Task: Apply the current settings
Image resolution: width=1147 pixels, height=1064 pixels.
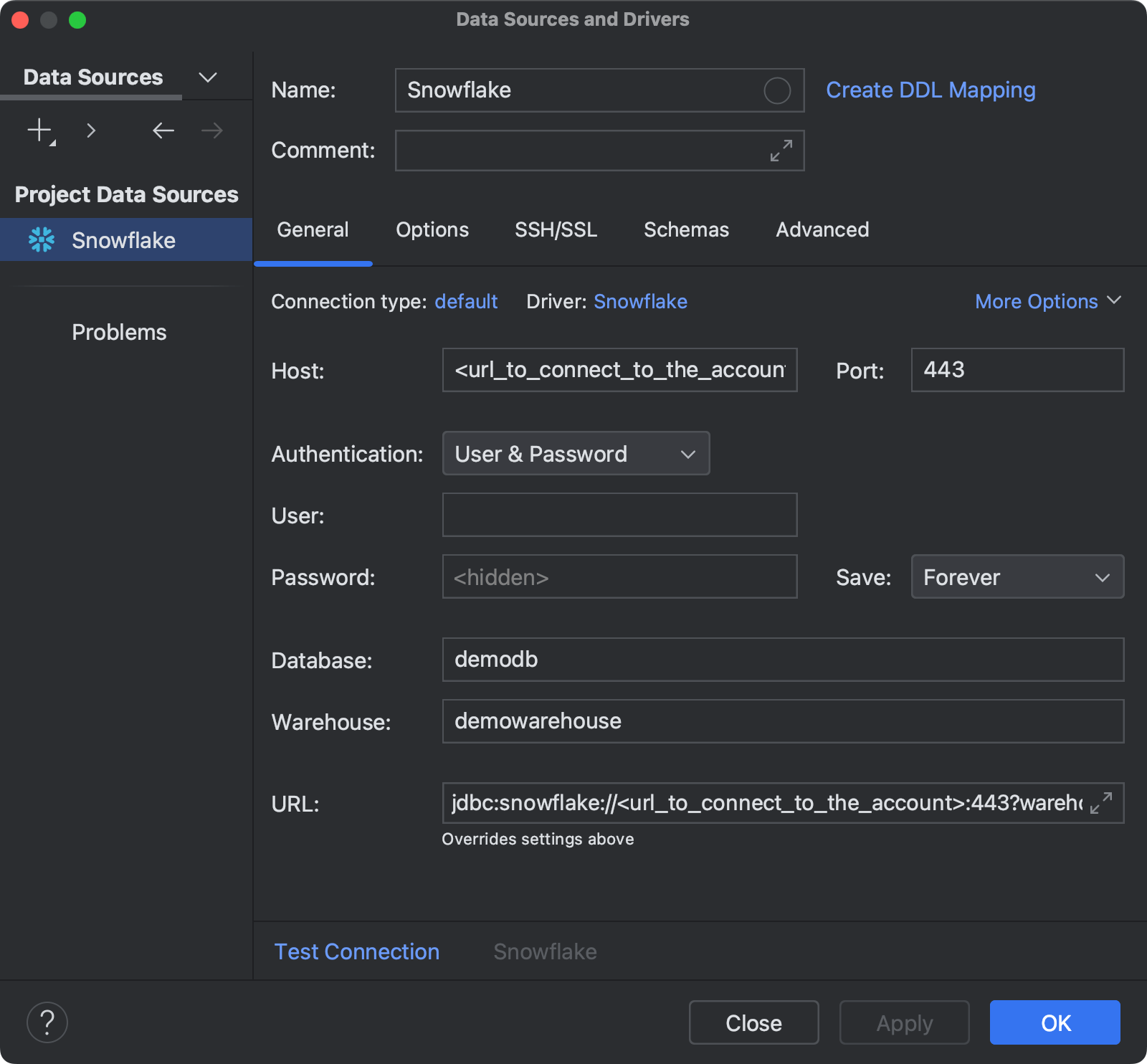Action: pyautogui.click(x=904, y=1022)
